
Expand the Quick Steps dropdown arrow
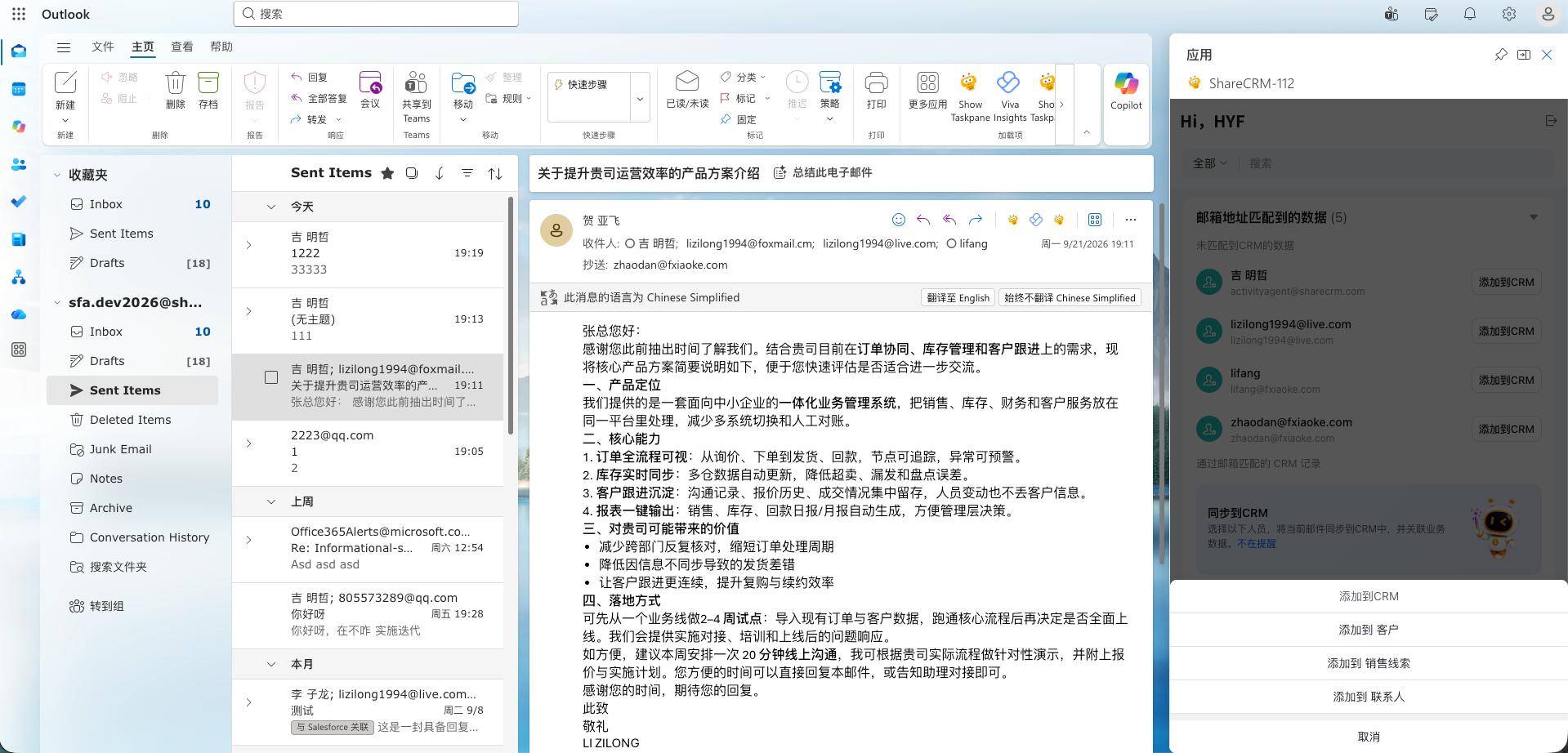pos(640,99)
